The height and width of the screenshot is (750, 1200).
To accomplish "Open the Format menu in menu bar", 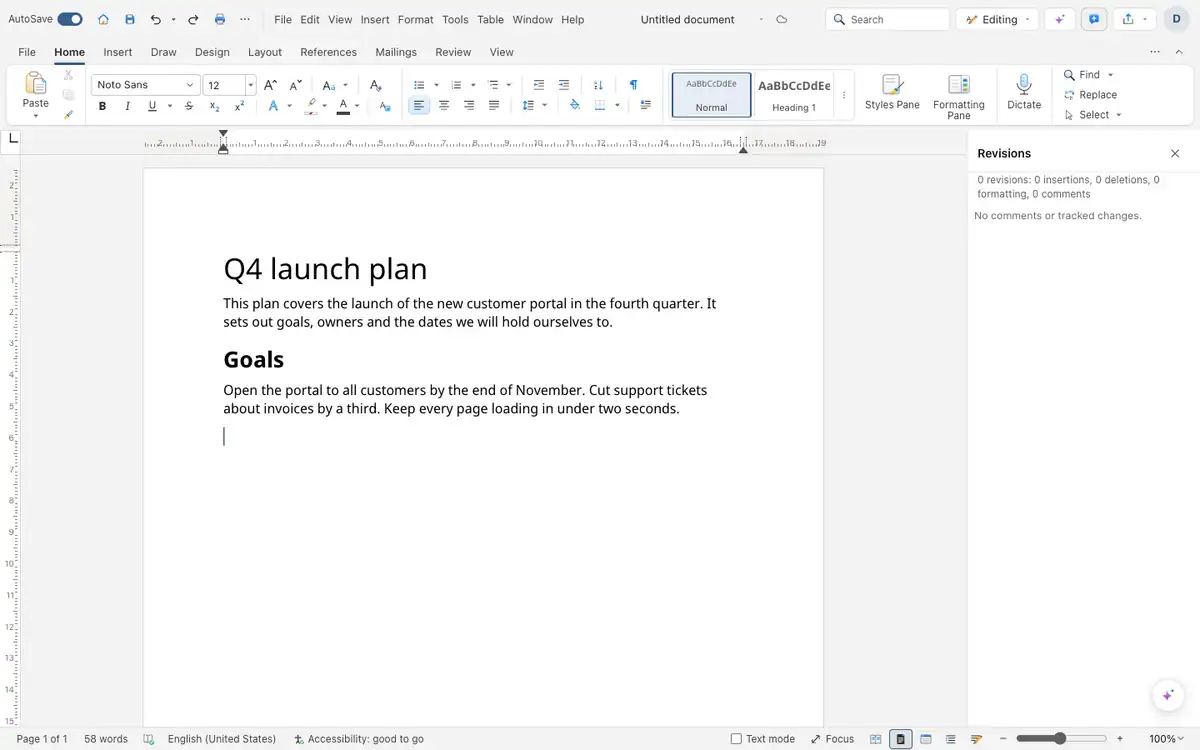I will (x=415, y=19).
